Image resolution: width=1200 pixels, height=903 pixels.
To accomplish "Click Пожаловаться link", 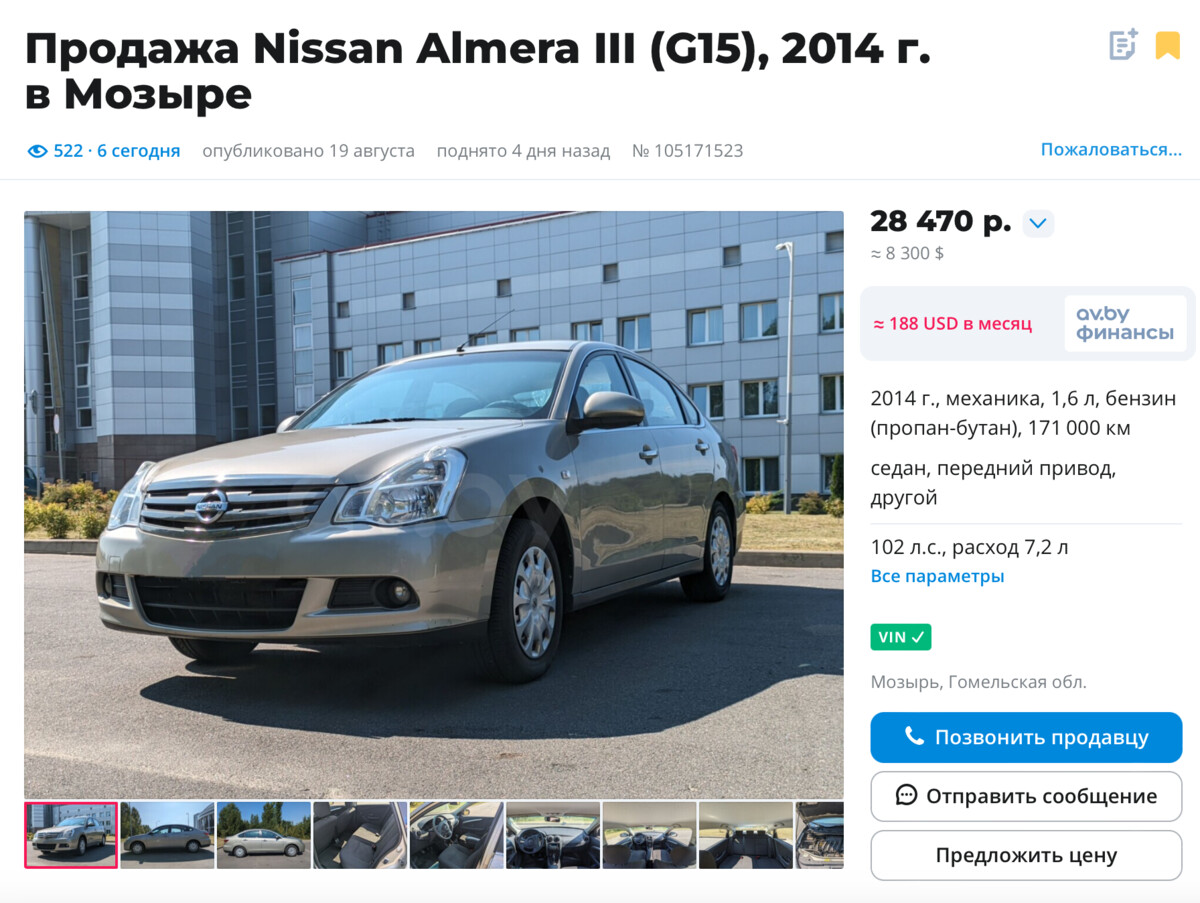I will [1111, 150].
